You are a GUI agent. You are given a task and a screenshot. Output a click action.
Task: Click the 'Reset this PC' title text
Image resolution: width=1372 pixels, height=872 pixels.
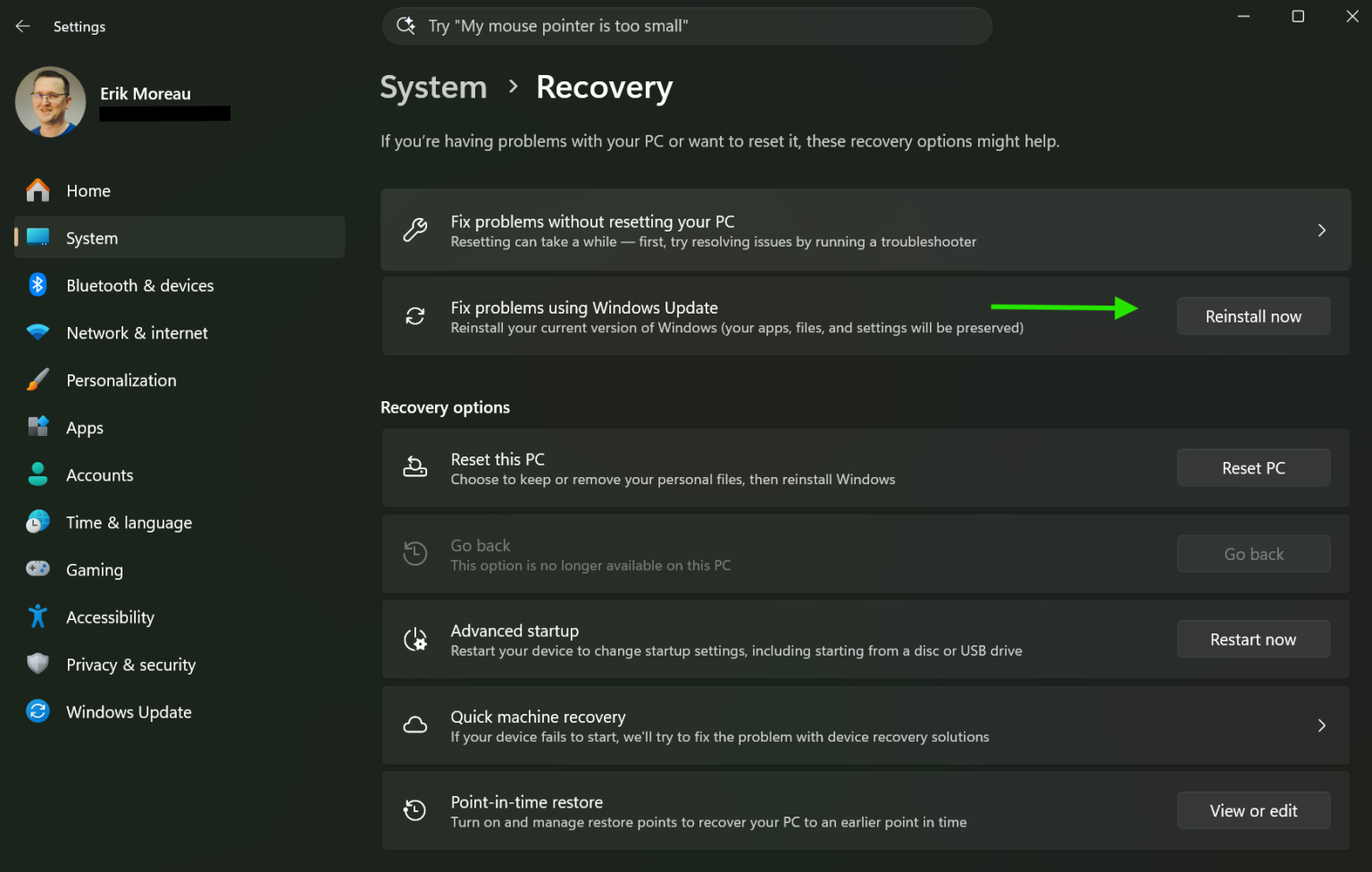click(498, 459)
